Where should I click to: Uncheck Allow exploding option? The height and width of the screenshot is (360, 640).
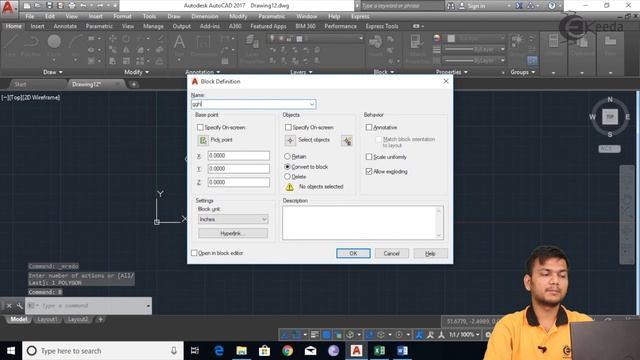pos(369,171)
